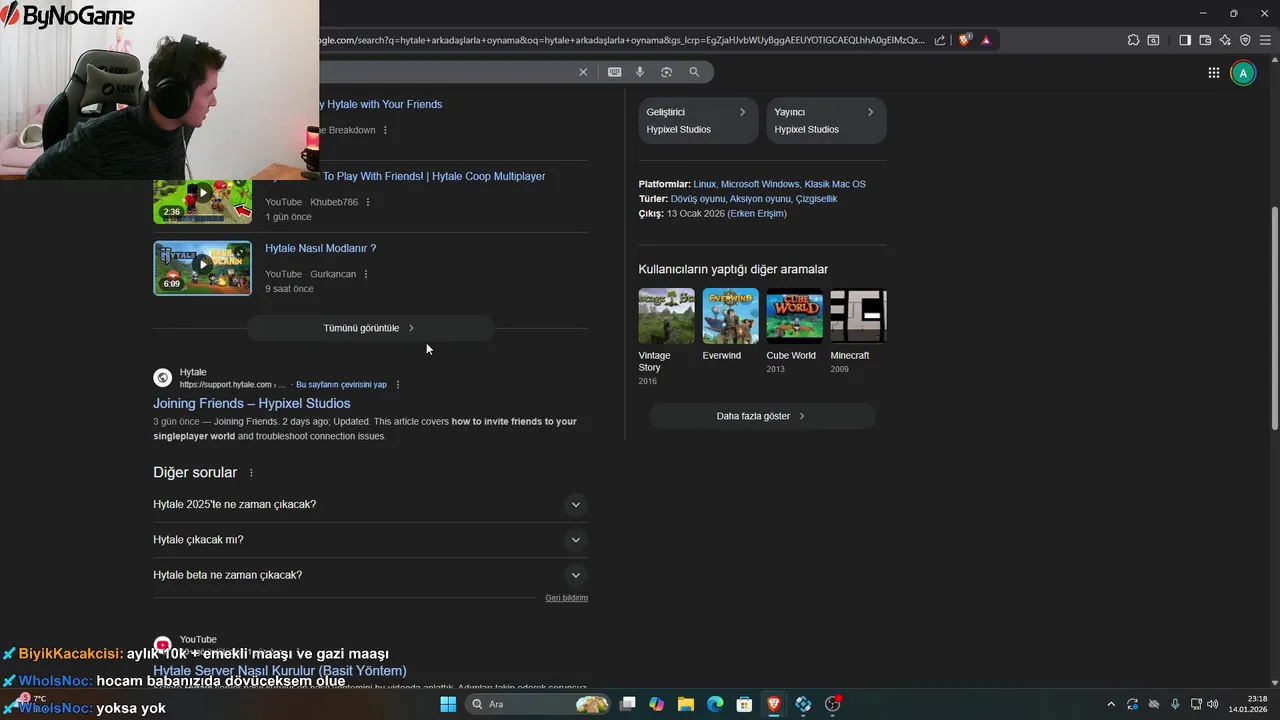Click the page vertical scrollbar thumb

[x=1274, y=318]
